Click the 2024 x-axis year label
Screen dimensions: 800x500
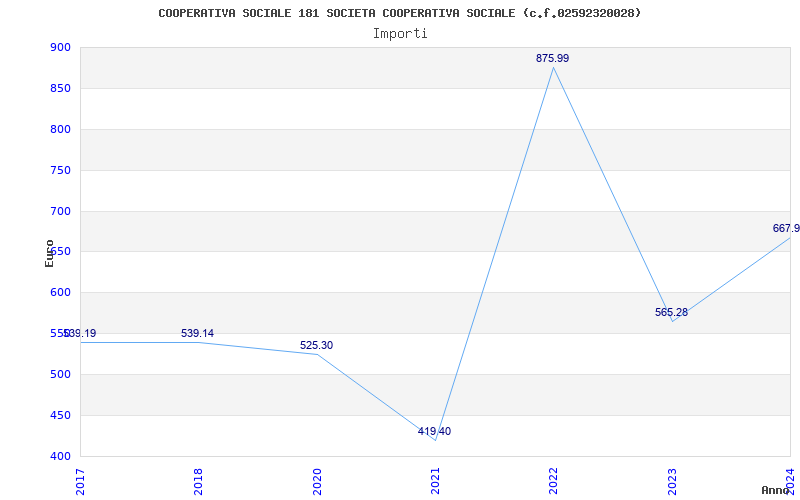[x=790, y=482]
